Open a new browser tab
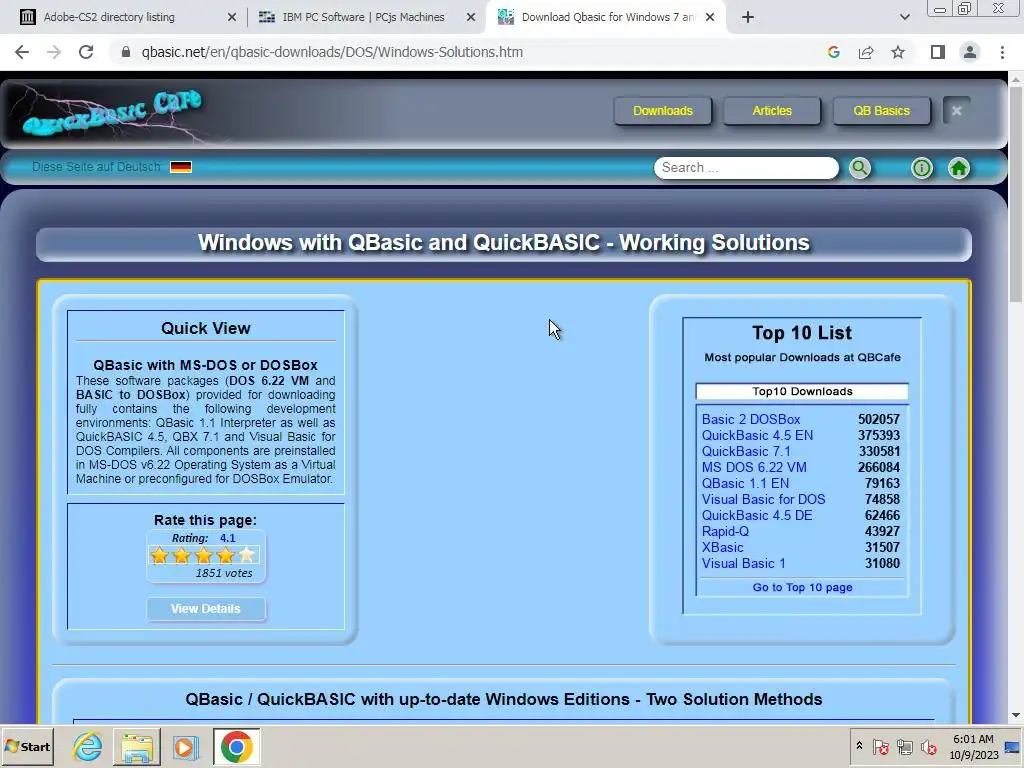1024x768 pixels. [748, 17]
